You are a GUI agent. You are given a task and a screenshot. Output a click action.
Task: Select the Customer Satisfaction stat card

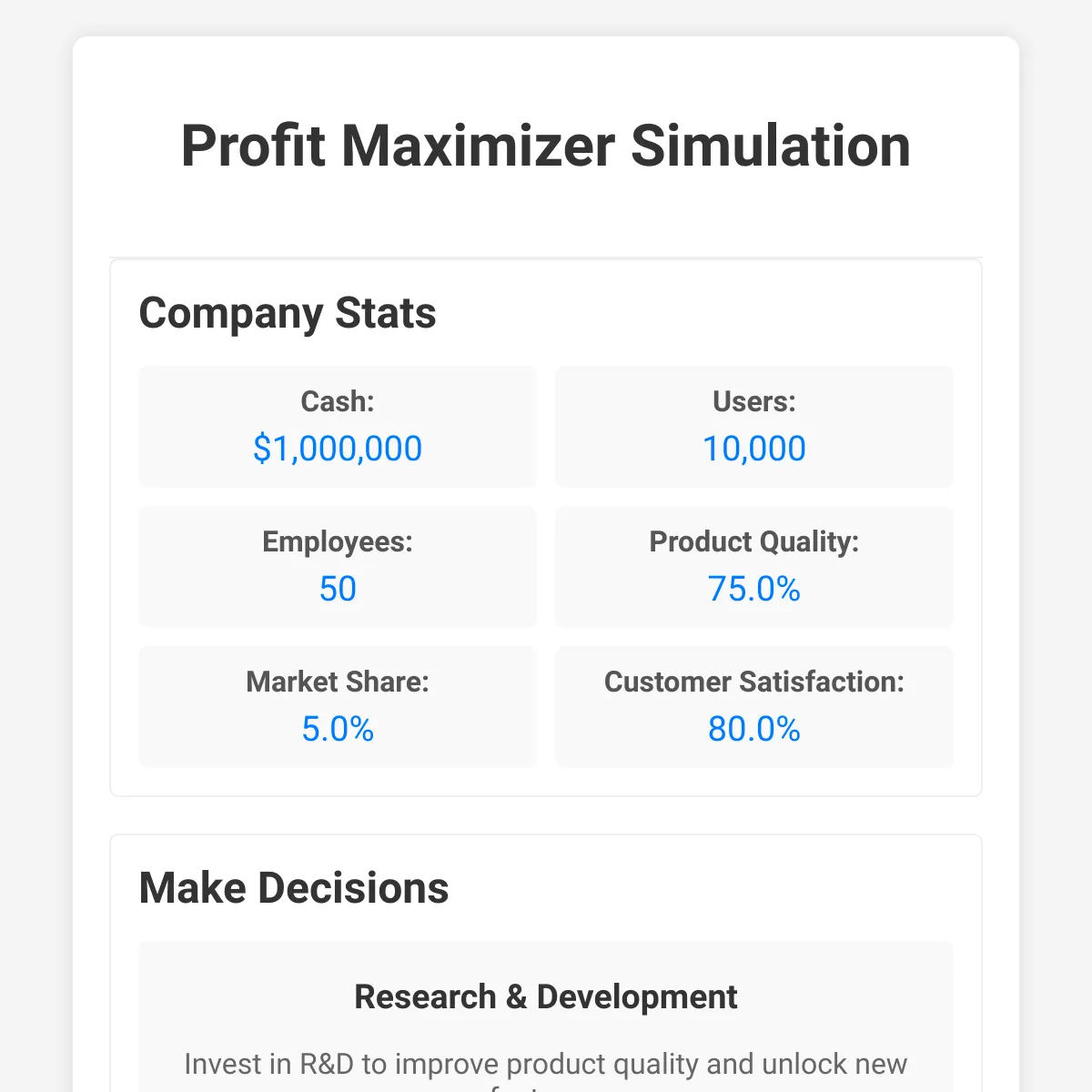(753, 707)
